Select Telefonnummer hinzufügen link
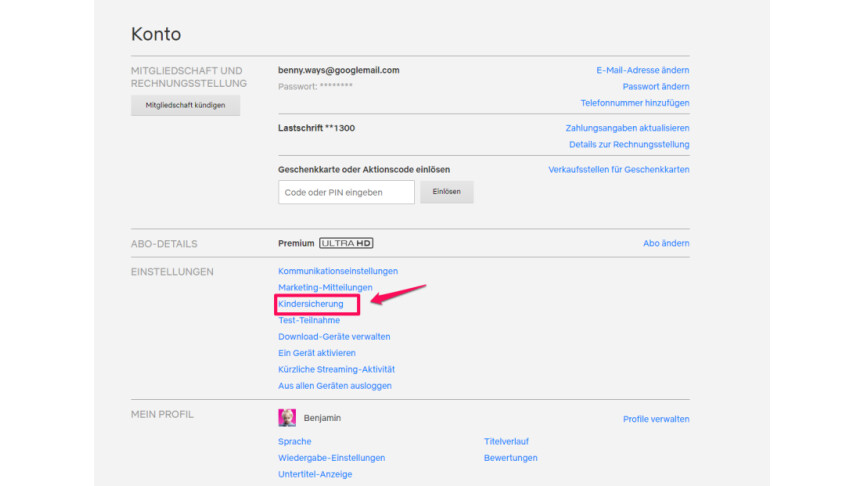This screenshot has width=864, height=486. coord(634,103)
